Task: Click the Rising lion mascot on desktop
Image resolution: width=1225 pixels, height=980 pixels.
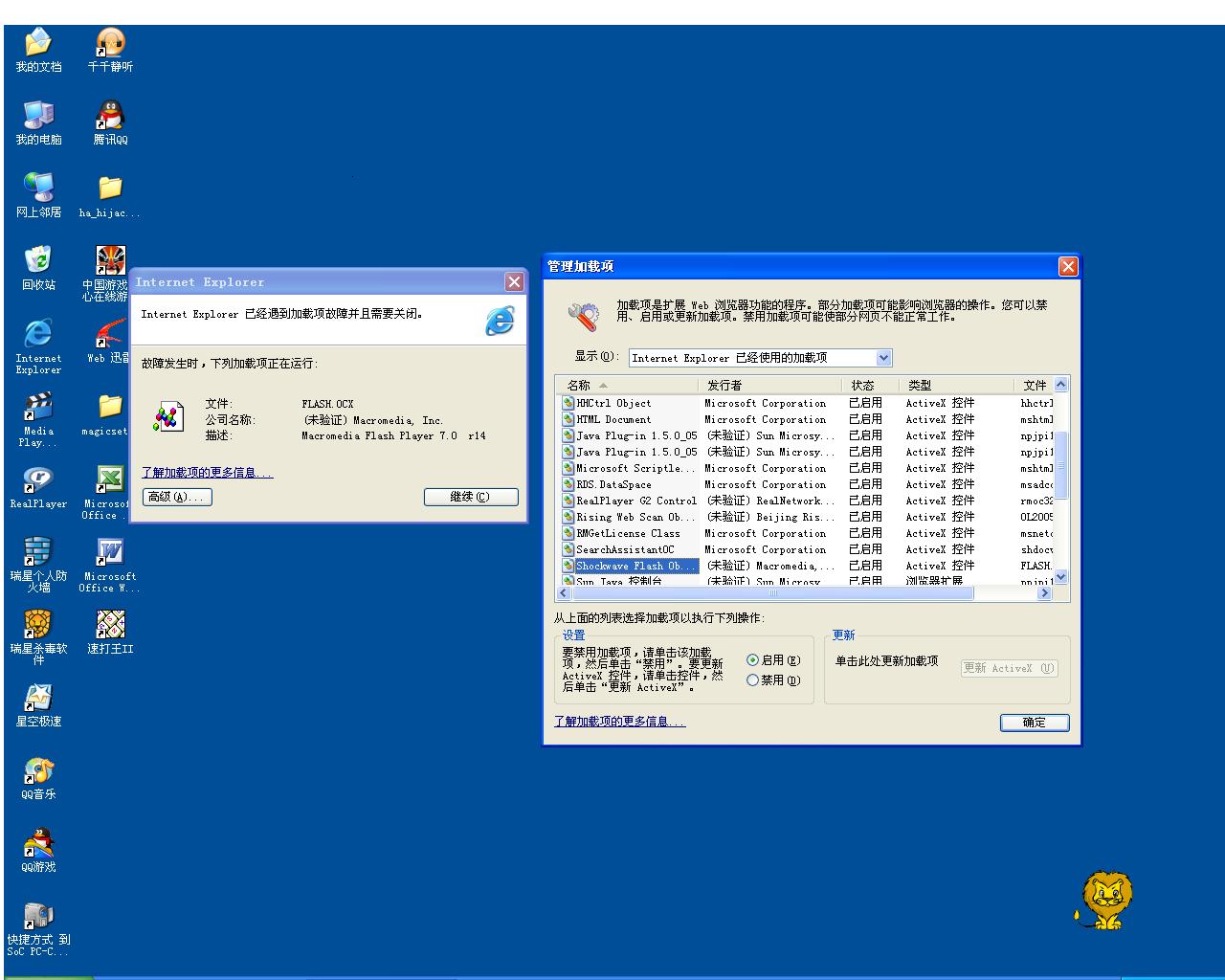Action: (x=1105, y=901)
